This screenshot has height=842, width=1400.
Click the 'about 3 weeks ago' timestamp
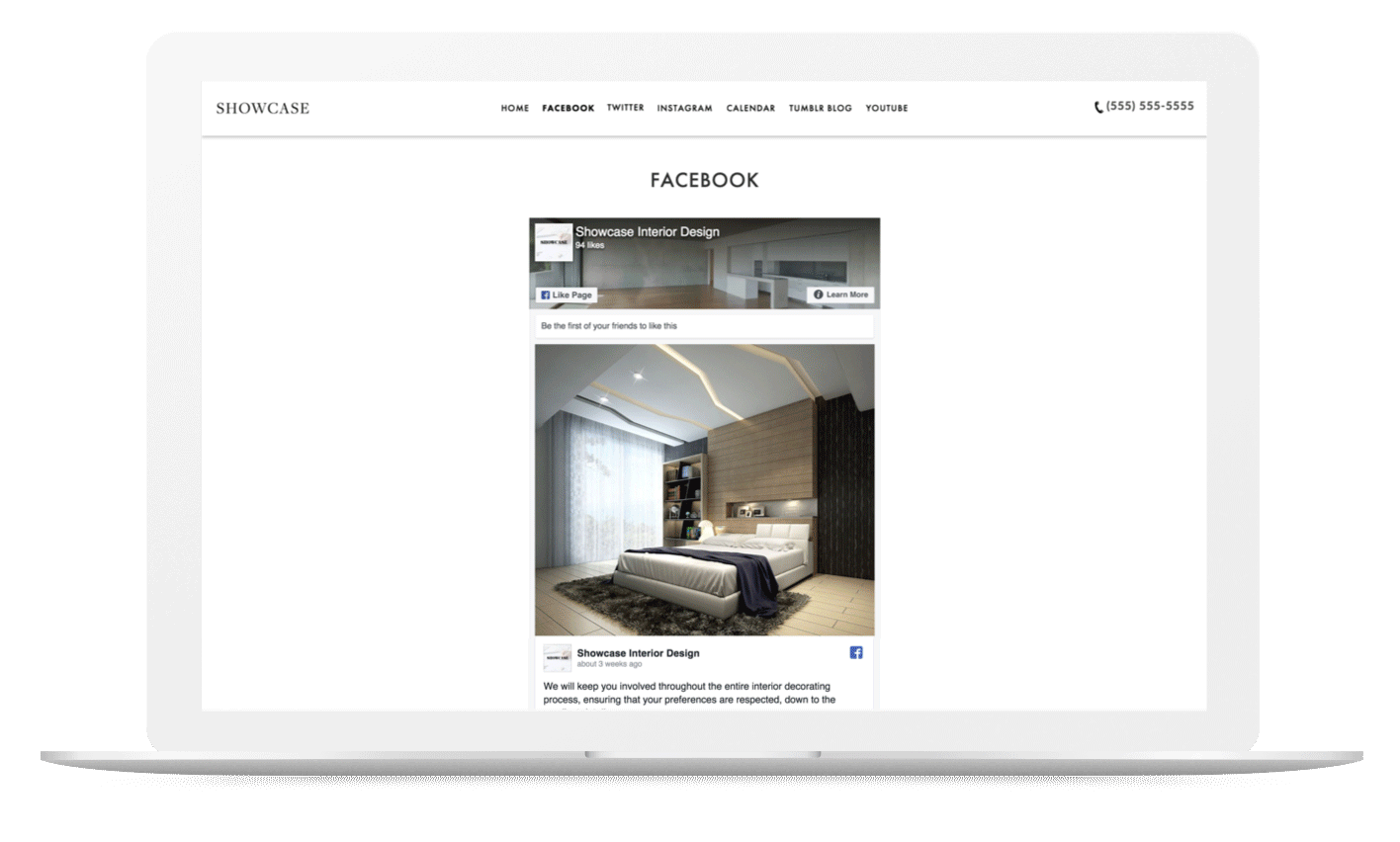click(609, 664)
